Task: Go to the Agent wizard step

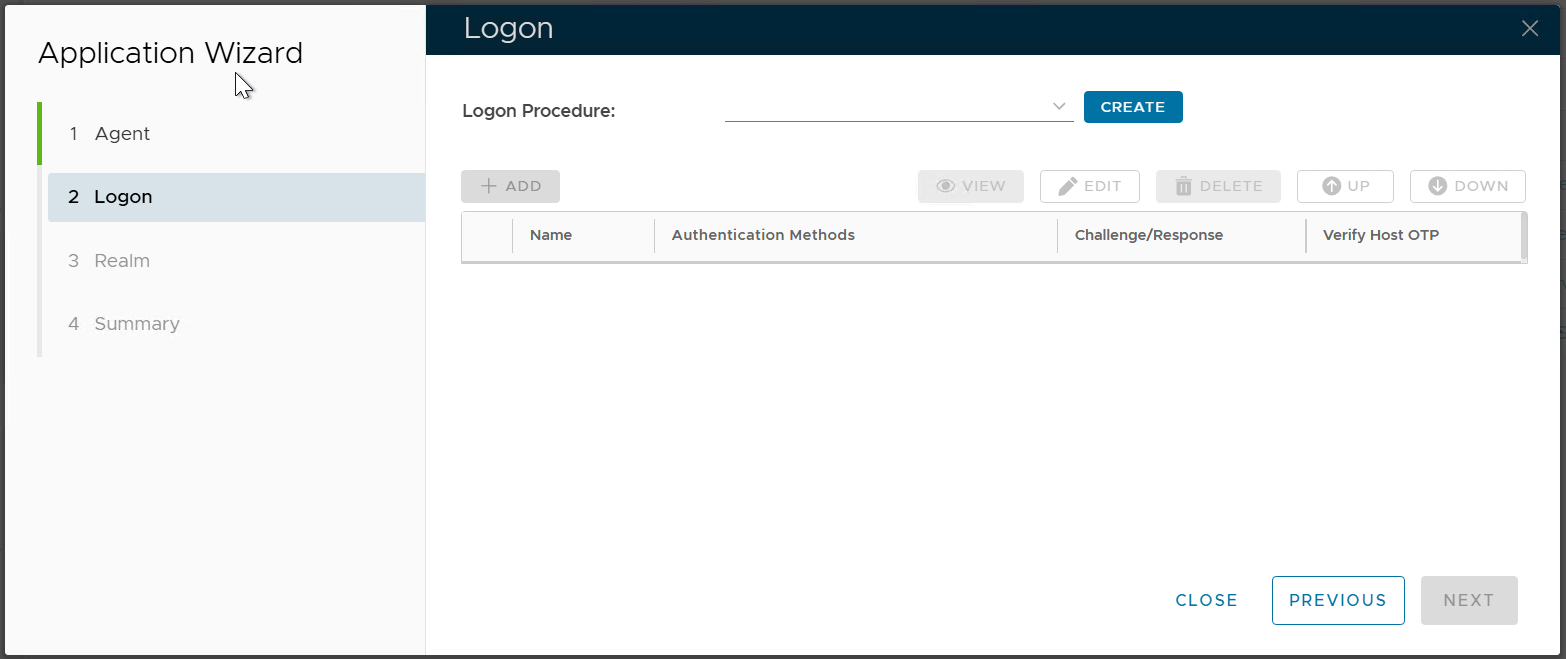Action: [x=122, y=134]
